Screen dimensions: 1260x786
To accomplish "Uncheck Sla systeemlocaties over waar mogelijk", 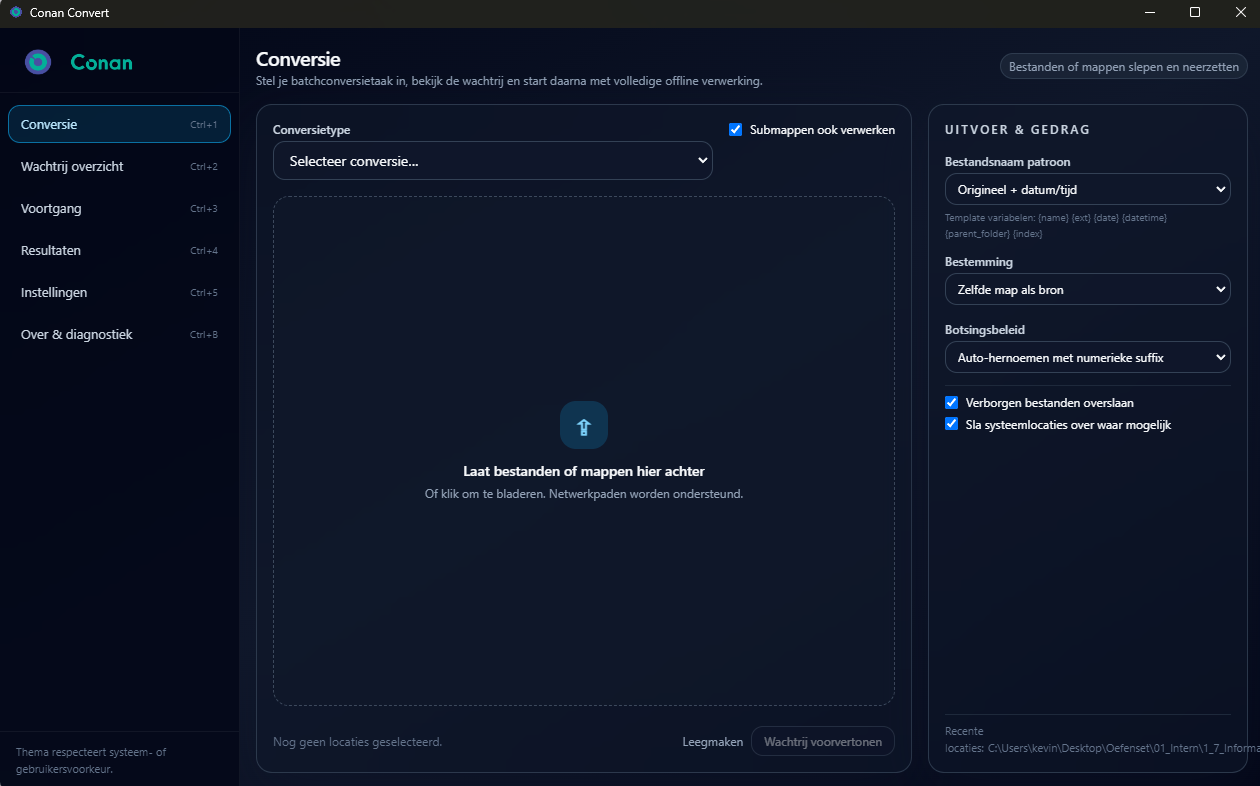I will pos(951,423).
